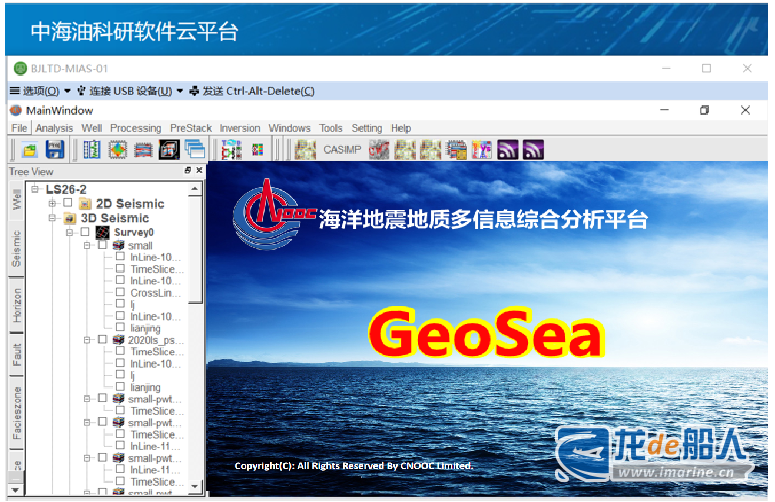Click the colorful LYF toolbar icon
The height and width of the screenshot is (502, 775).
pos(482,150)
